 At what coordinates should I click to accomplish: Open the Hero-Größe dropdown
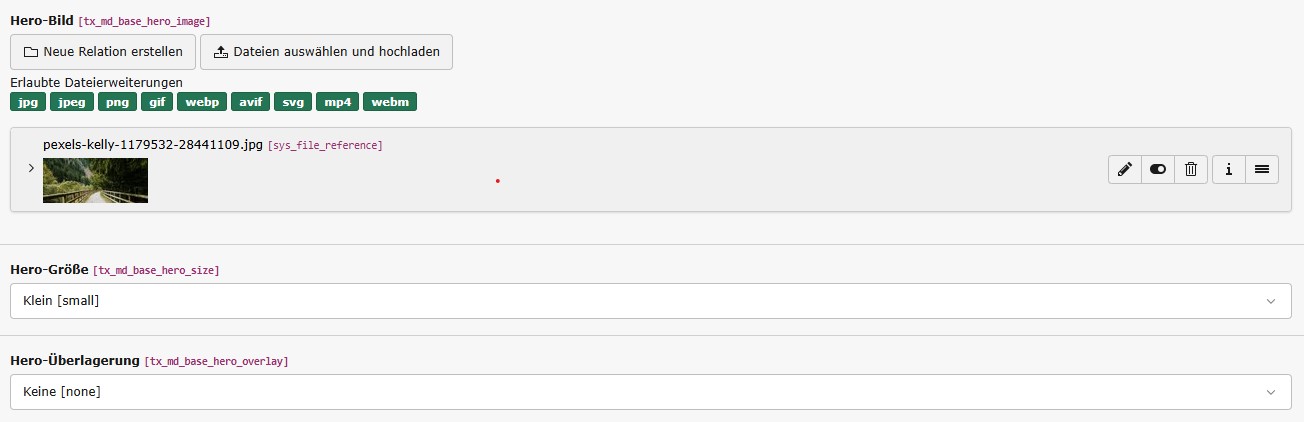650,300
